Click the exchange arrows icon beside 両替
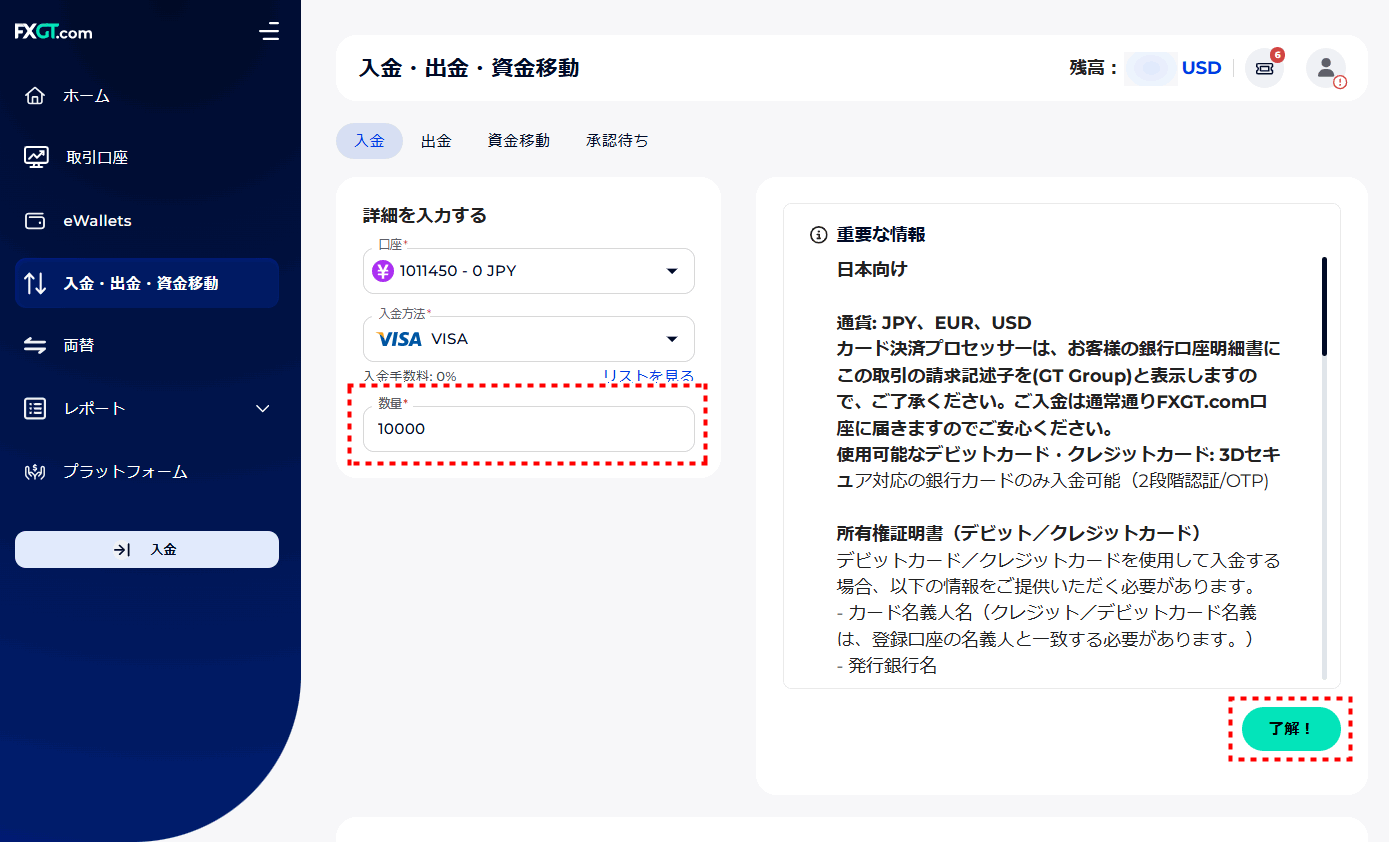Viewport: 1389px width, 842px height. tap(35, 345)
